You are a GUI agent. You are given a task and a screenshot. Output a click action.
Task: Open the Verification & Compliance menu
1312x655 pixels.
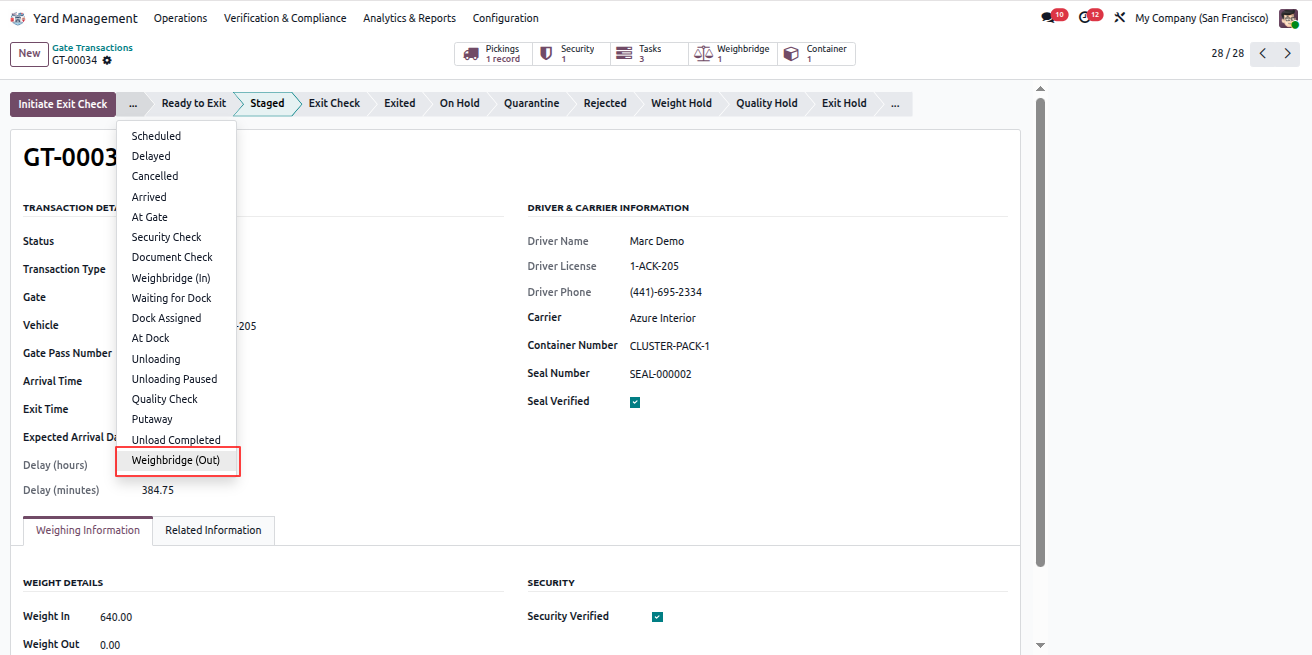pyautogui.click(x=285, y=18)
